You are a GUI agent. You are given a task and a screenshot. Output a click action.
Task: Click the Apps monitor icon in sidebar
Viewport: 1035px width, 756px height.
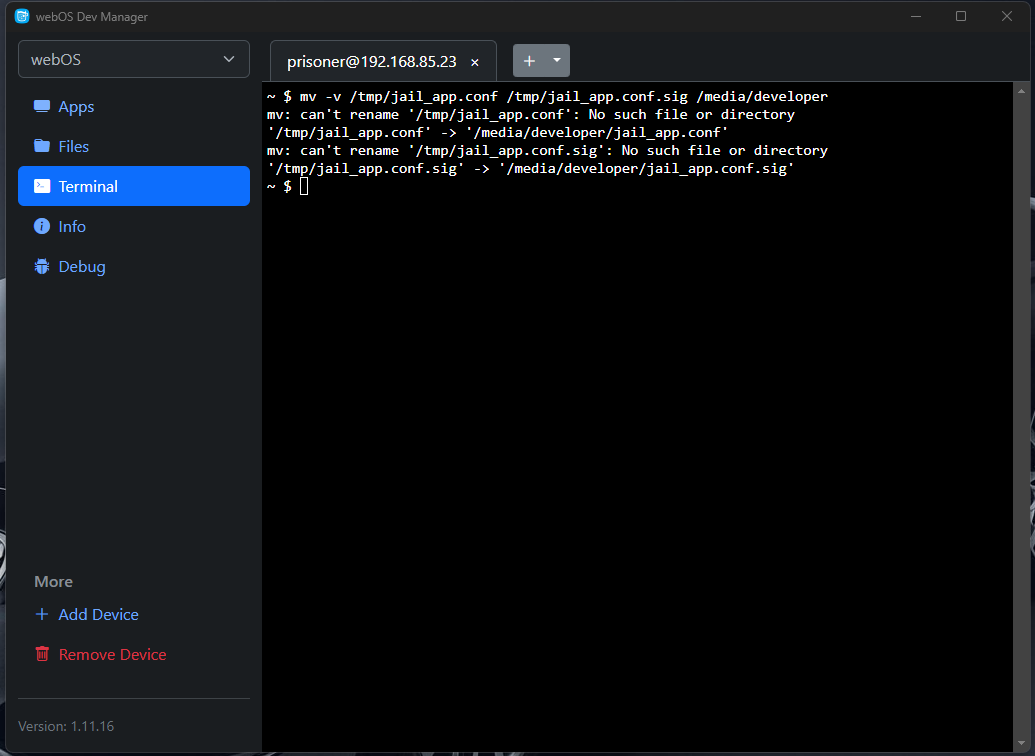click(42, 107)
